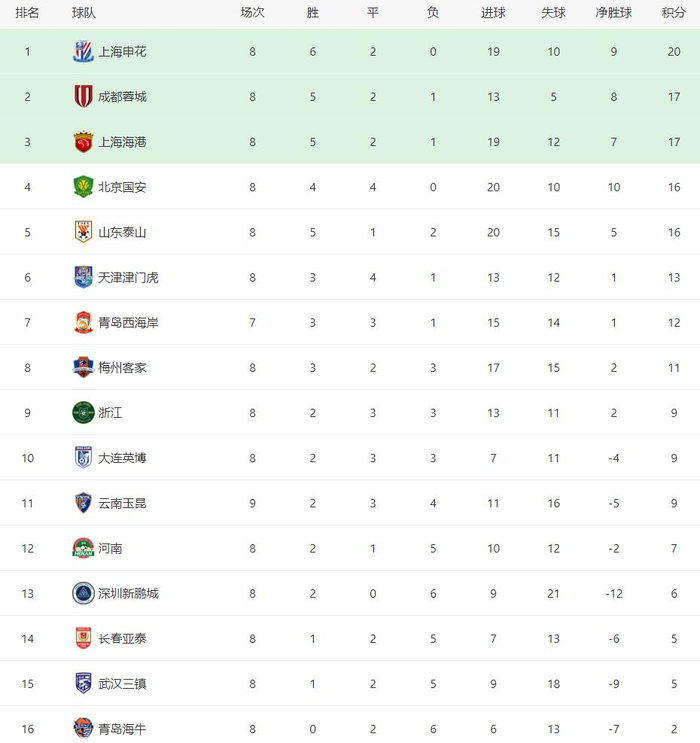This screenshot has width=700, height=743.
Task: Click the Shandong Taishan (山东泰山) team crest
Action: pos(83,232)
